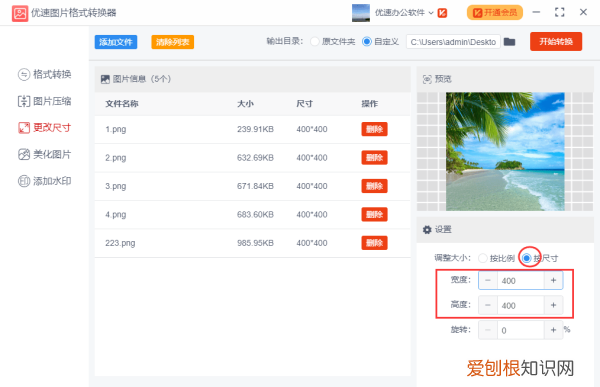Click the 239.91KB size cell

tap(255, 129)
